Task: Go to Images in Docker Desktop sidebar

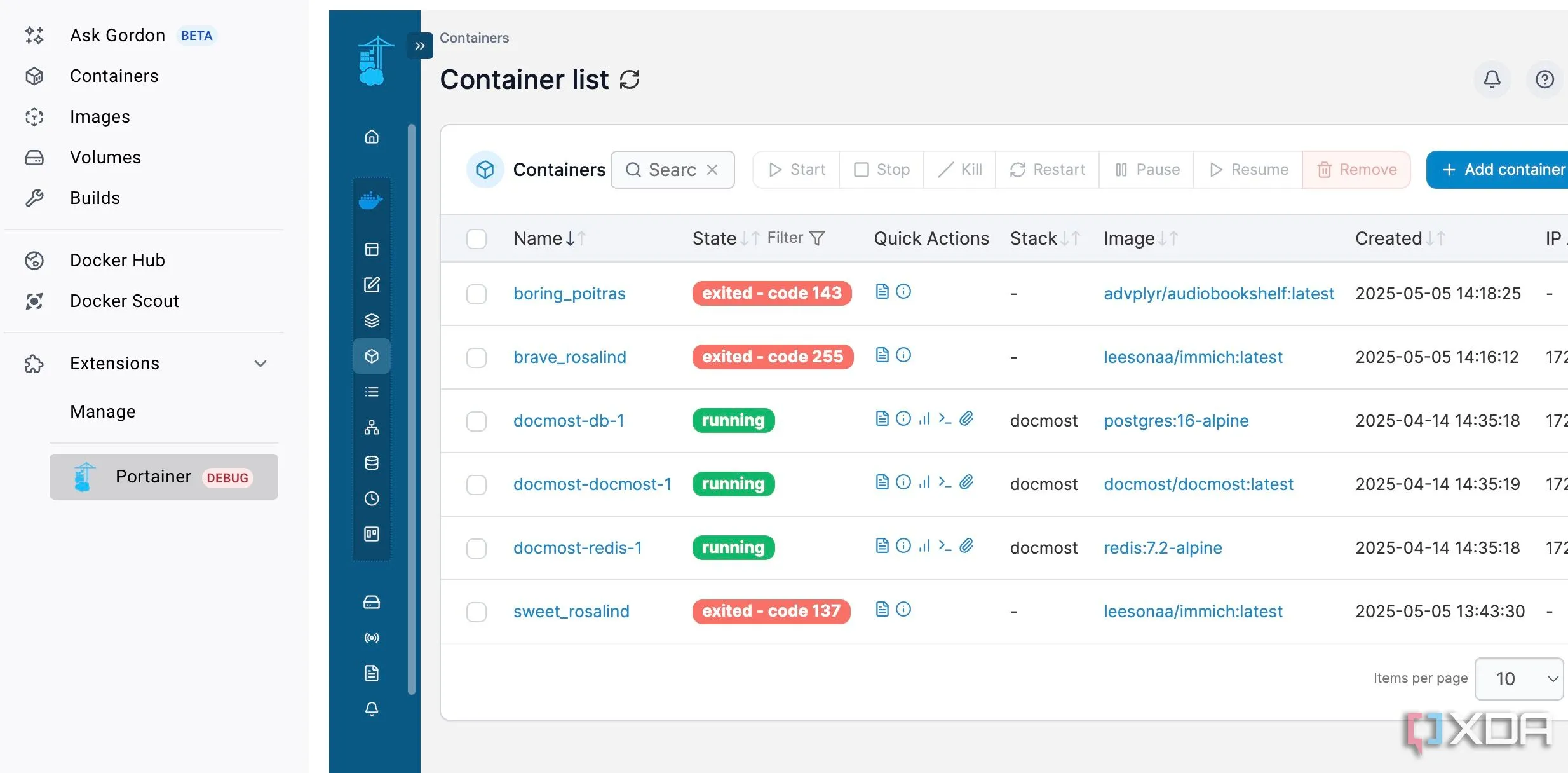Action: (x=100, y=117)
